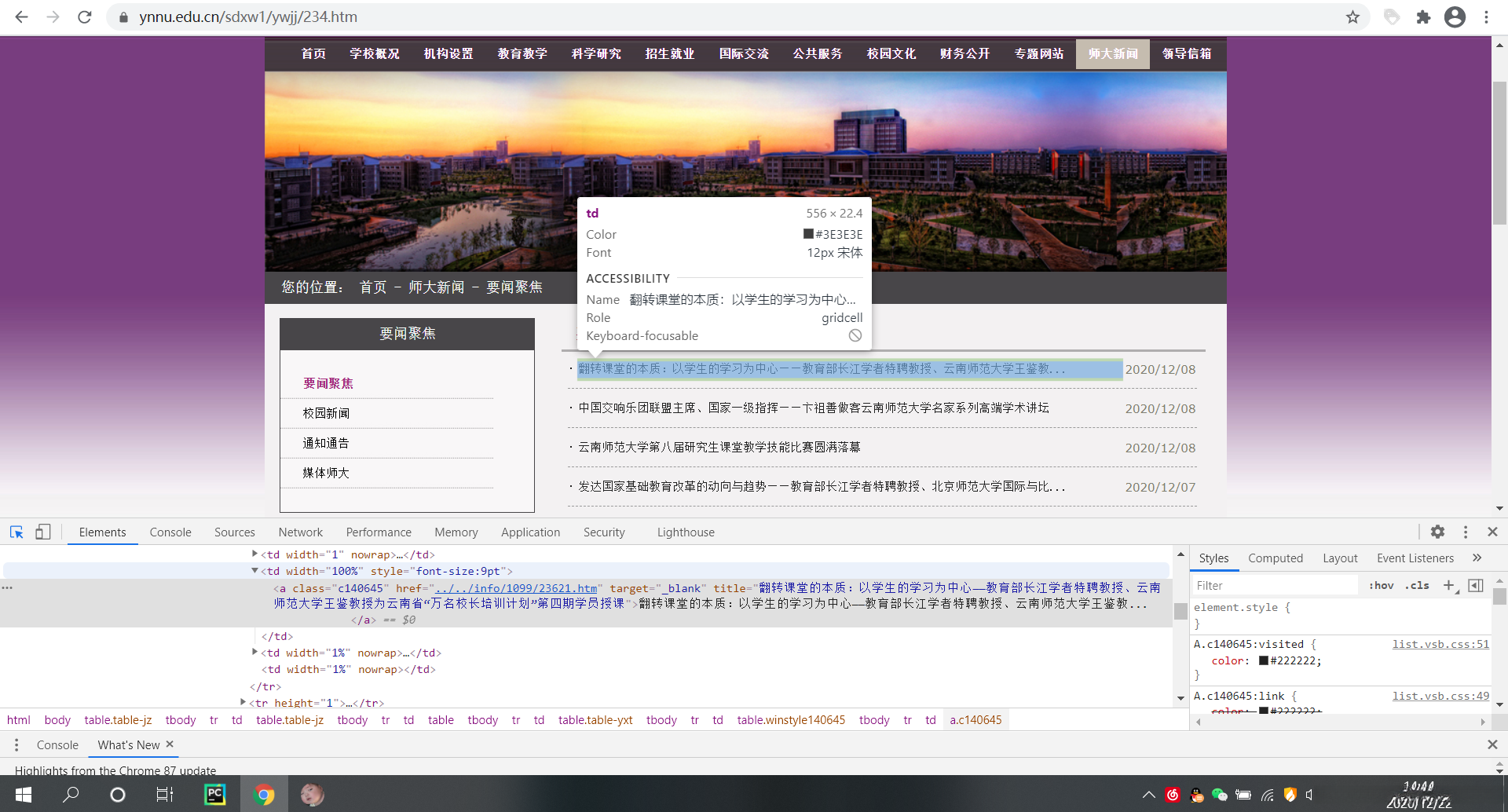Open the Chrome extensions puzzle icon
The height and width of the screenshot is (812, 1508).
(1423, 17)
